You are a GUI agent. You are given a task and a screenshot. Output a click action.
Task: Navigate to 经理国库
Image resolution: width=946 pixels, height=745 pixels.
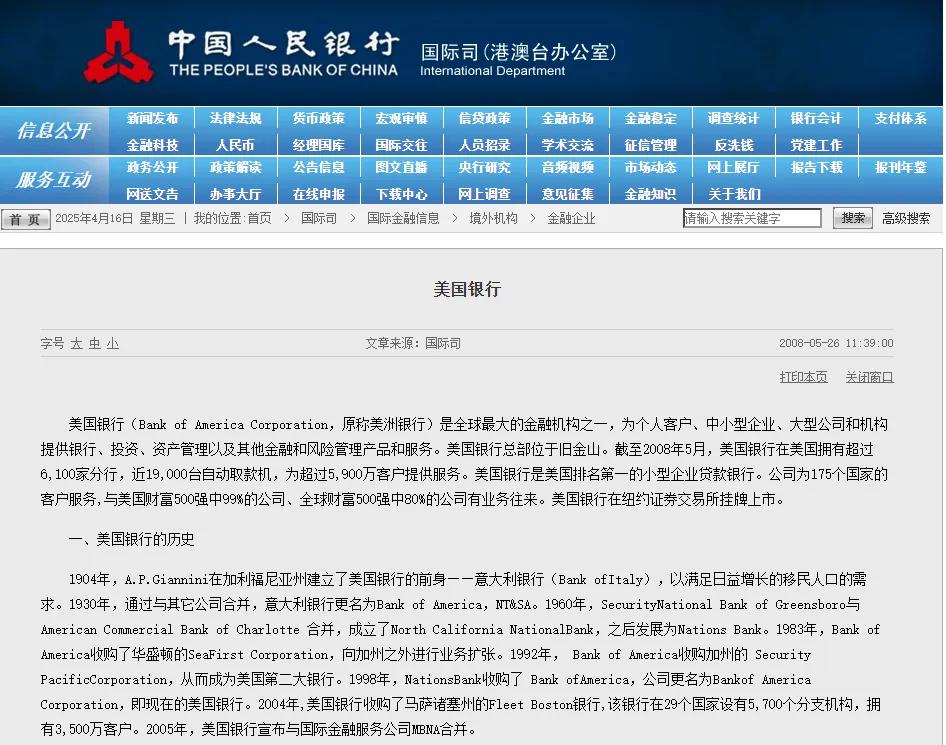coord(319,145)
